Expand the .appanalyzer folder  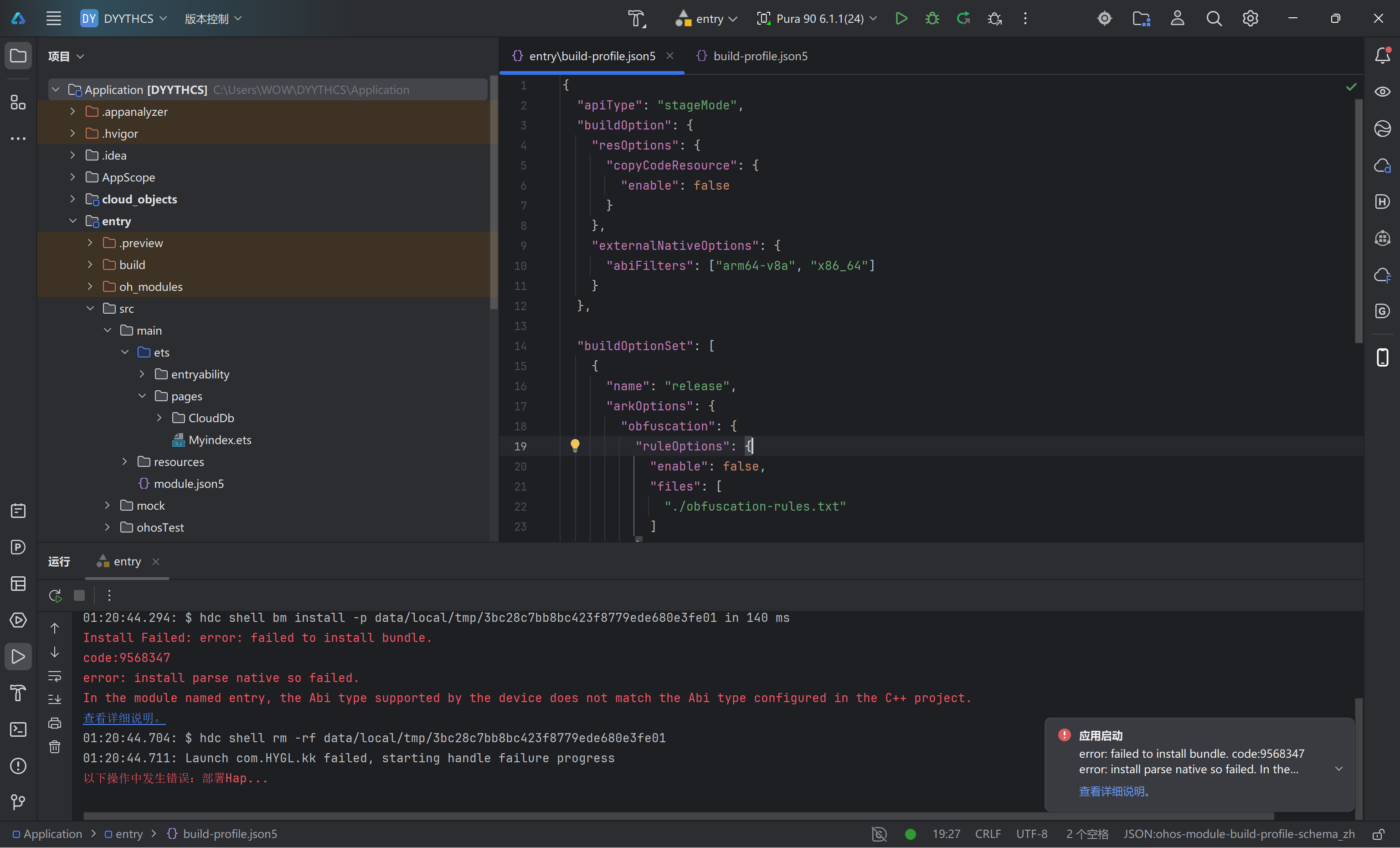tap(72, 111)
